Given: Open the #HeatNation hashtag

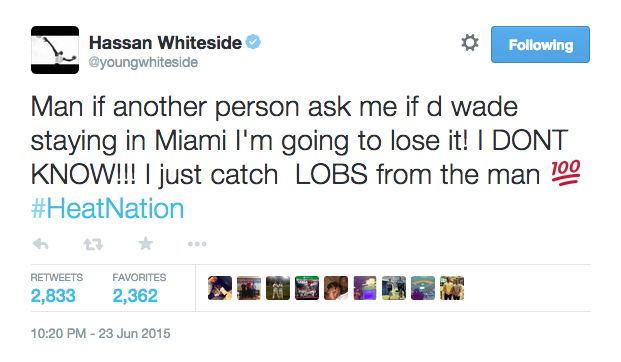Looking at the screenshot, I should pos(107,208).
